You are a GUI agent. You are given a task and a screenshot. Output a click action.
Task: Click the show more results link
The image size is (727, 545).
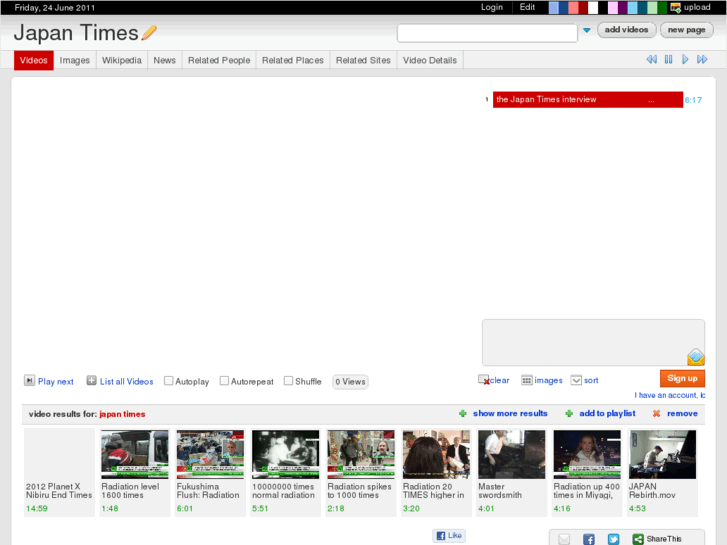coord(510,413)
